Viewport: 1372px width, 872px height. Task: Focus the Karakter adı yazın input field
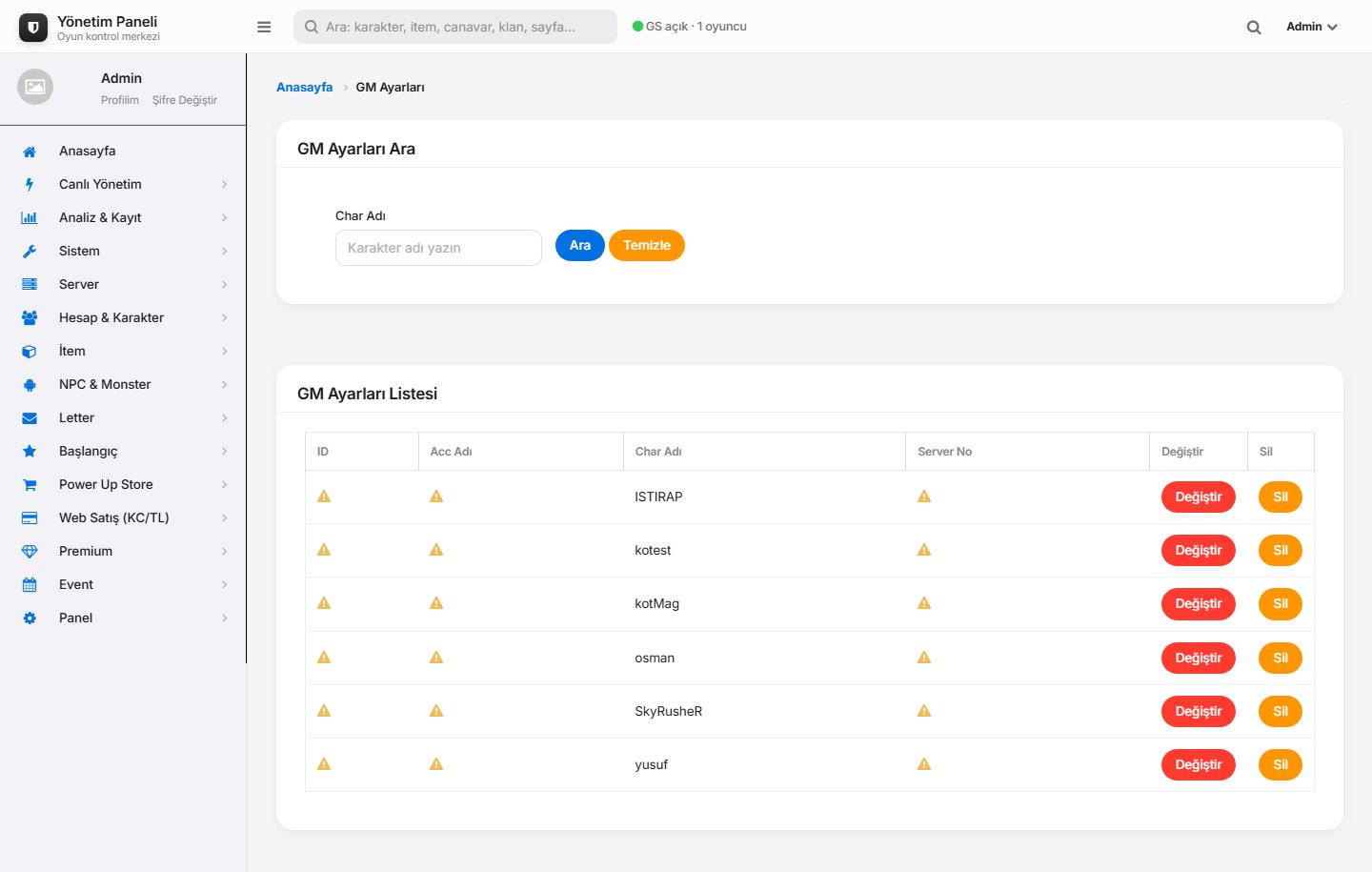tap(438, 248)
